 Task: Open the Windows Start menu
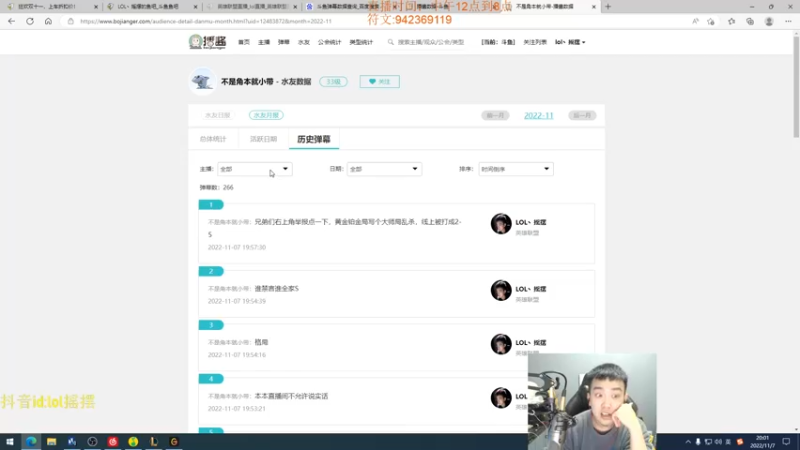(10, 442)
